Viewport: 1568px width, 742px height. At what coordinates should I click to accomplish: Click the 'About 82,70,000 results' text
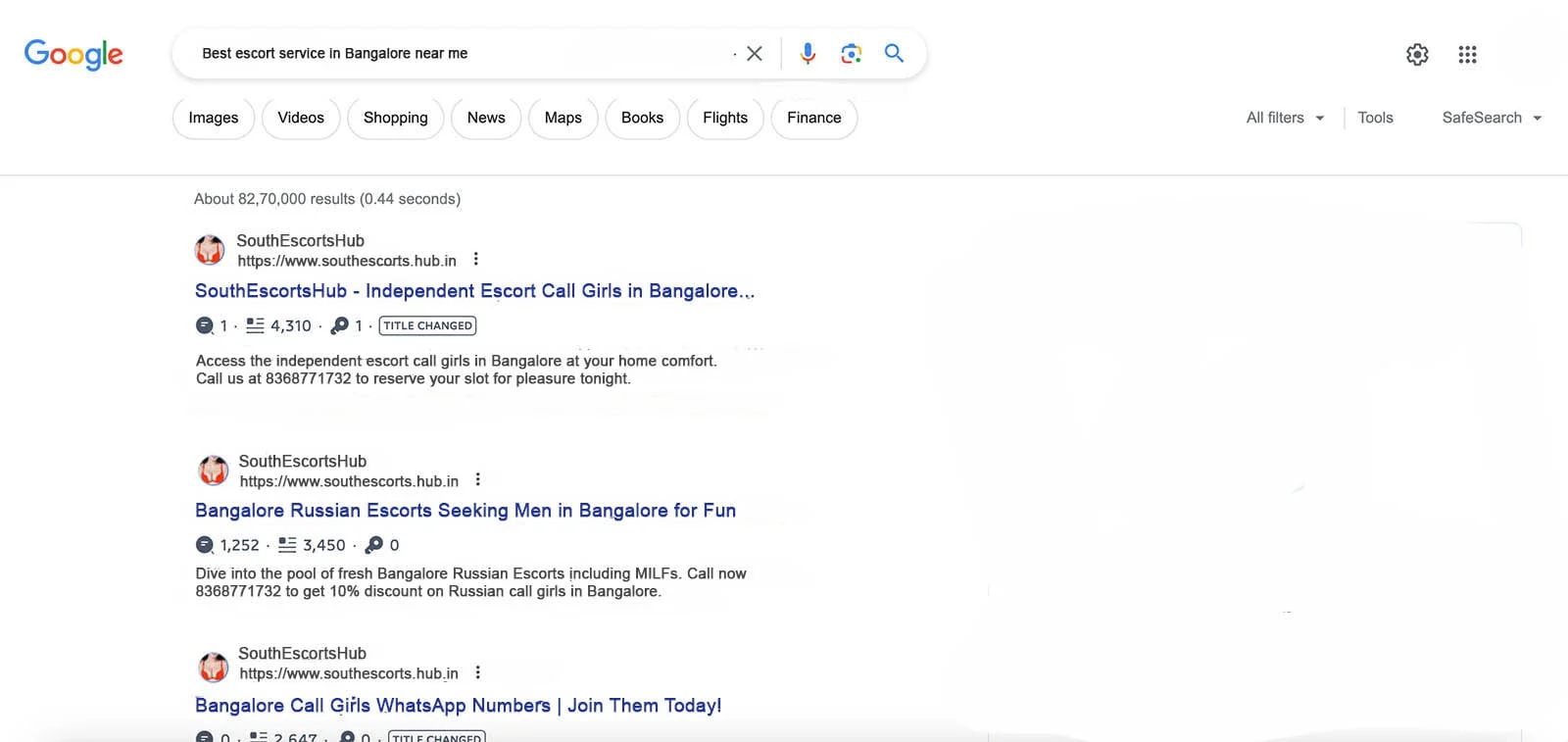point(327,199)
